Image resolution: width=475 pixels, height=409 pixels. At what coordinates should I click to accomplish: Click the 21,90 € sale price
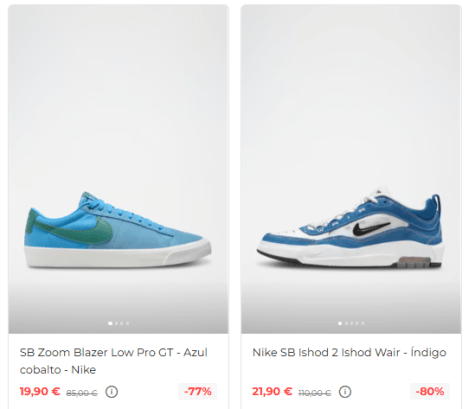[272, 391]
